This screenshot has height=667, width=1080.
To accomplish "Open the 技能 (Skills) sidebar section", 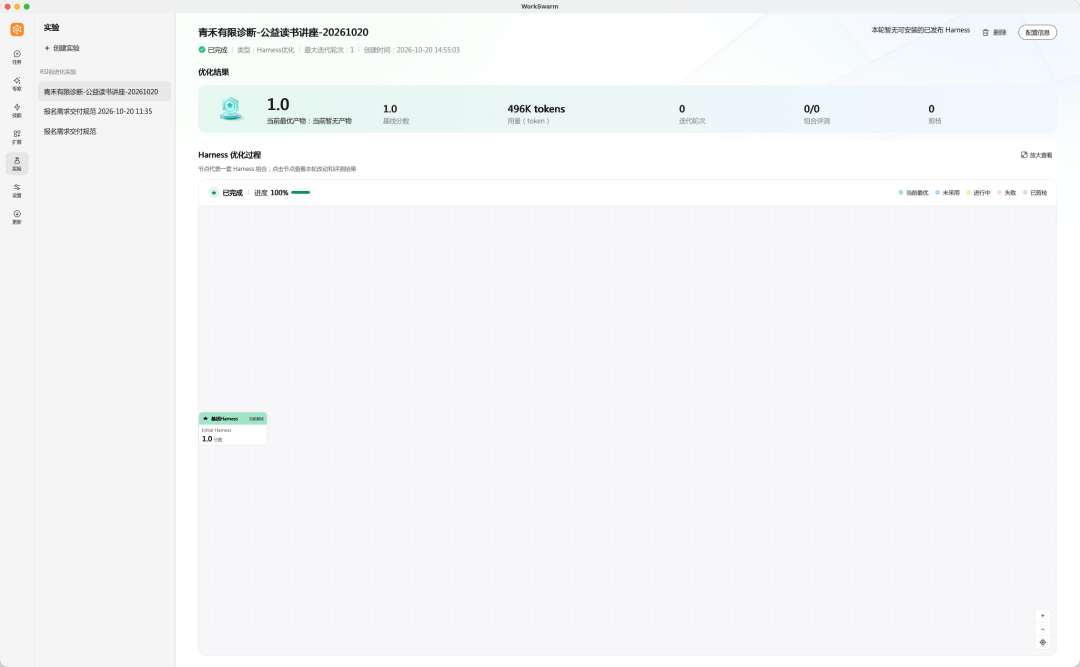I will [17, 110].
